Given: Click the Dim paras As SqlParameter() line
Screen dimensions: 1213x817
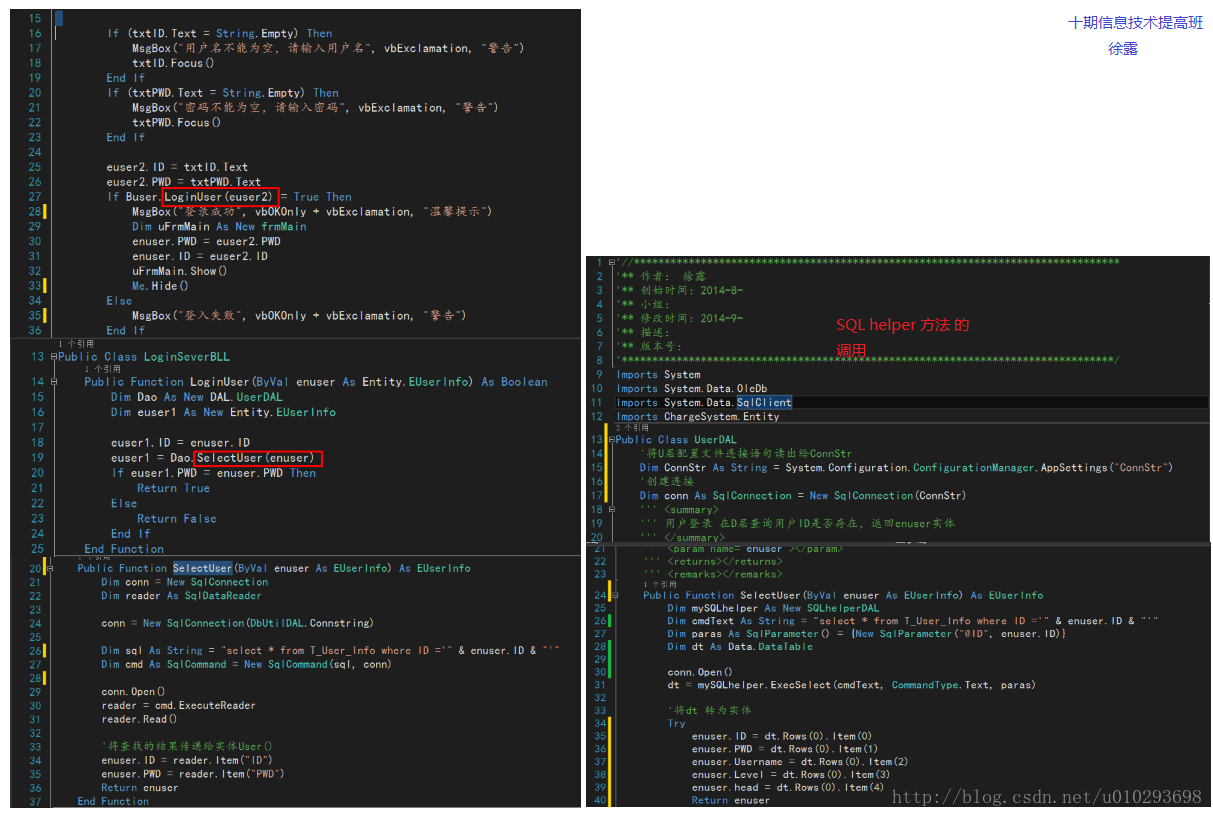Looking at the screenshot, I should tap(867, 634).
